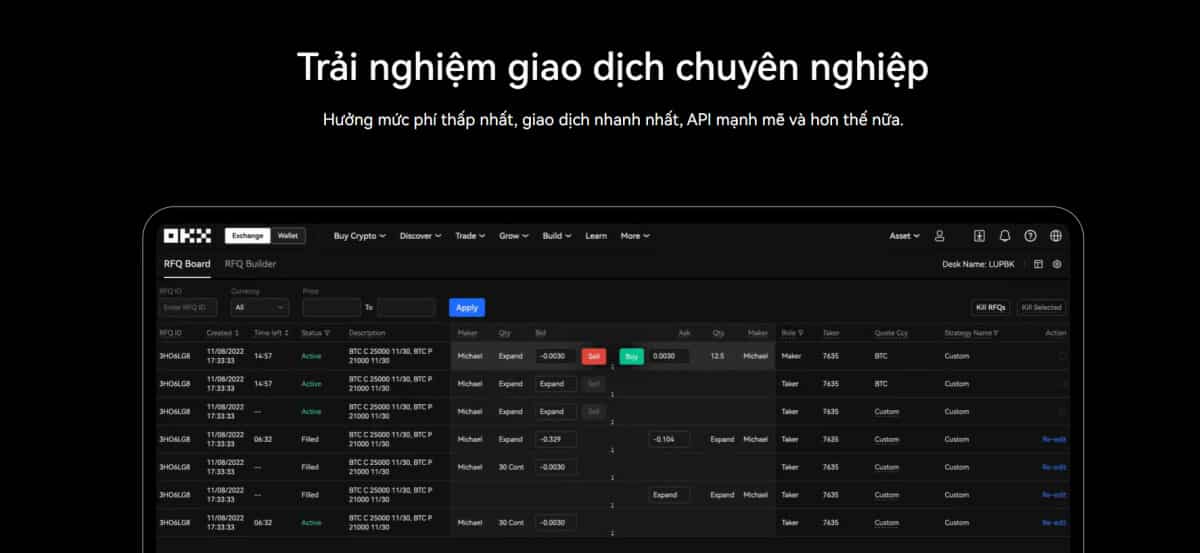The height and width of the screenshot is (553, 1200).
Task: Click into the RFQ ID input field
Action: pyautogui.click(x=188, y=308)
